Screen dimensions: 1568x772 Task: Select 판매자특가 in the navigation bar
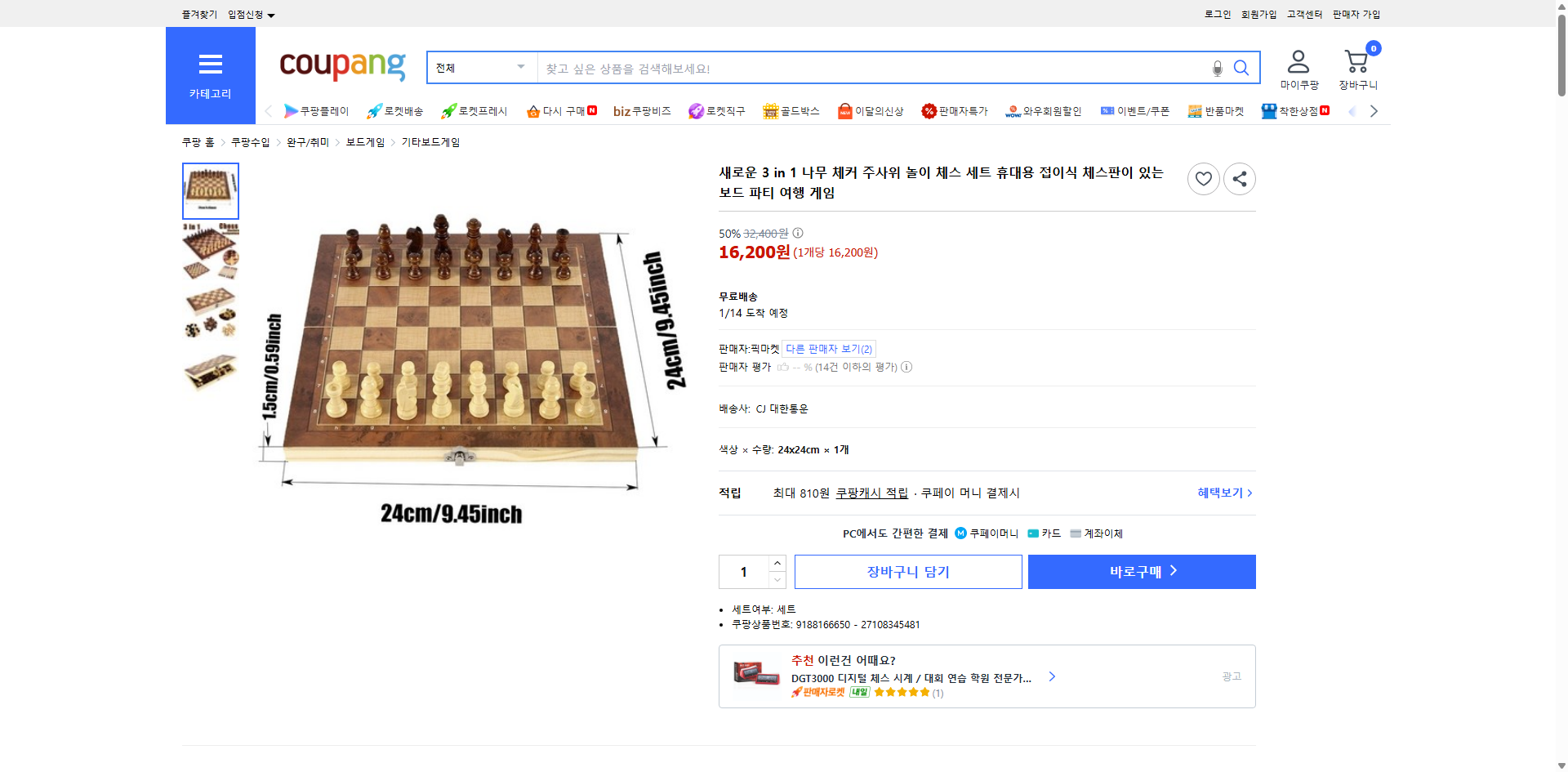click(x=955, y=110)
